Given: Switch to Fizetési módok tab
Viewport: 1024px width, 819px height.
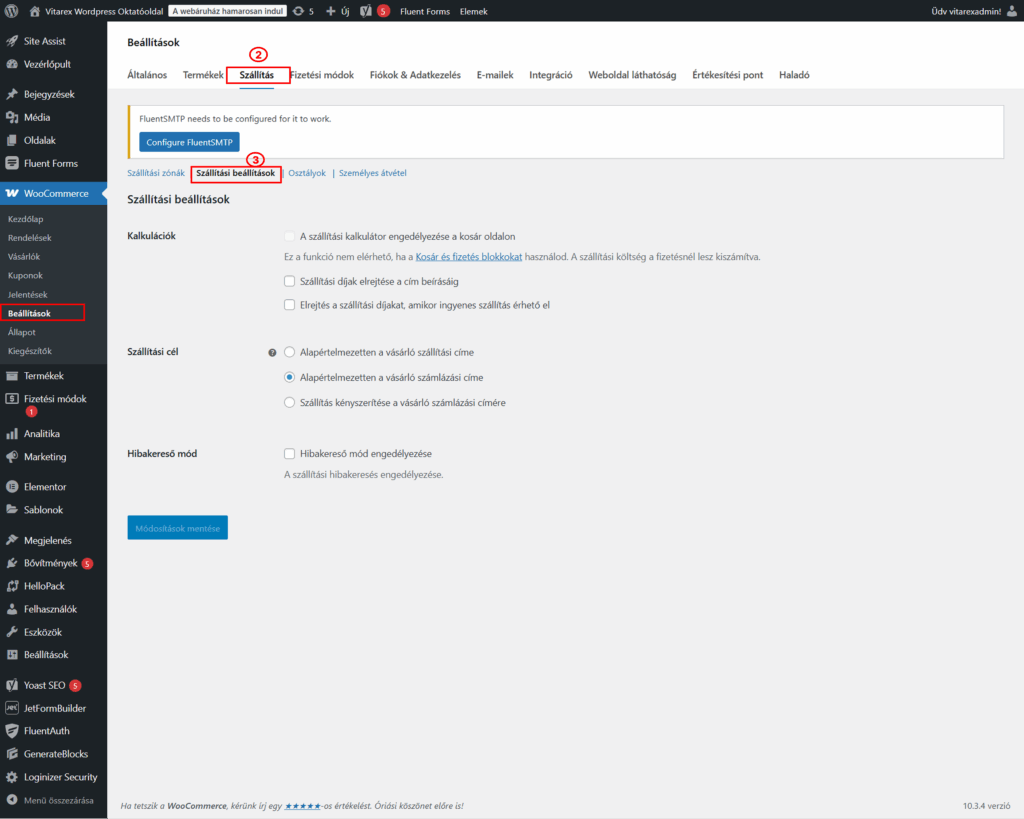Looking at the screenshot, I should (322, 75).
